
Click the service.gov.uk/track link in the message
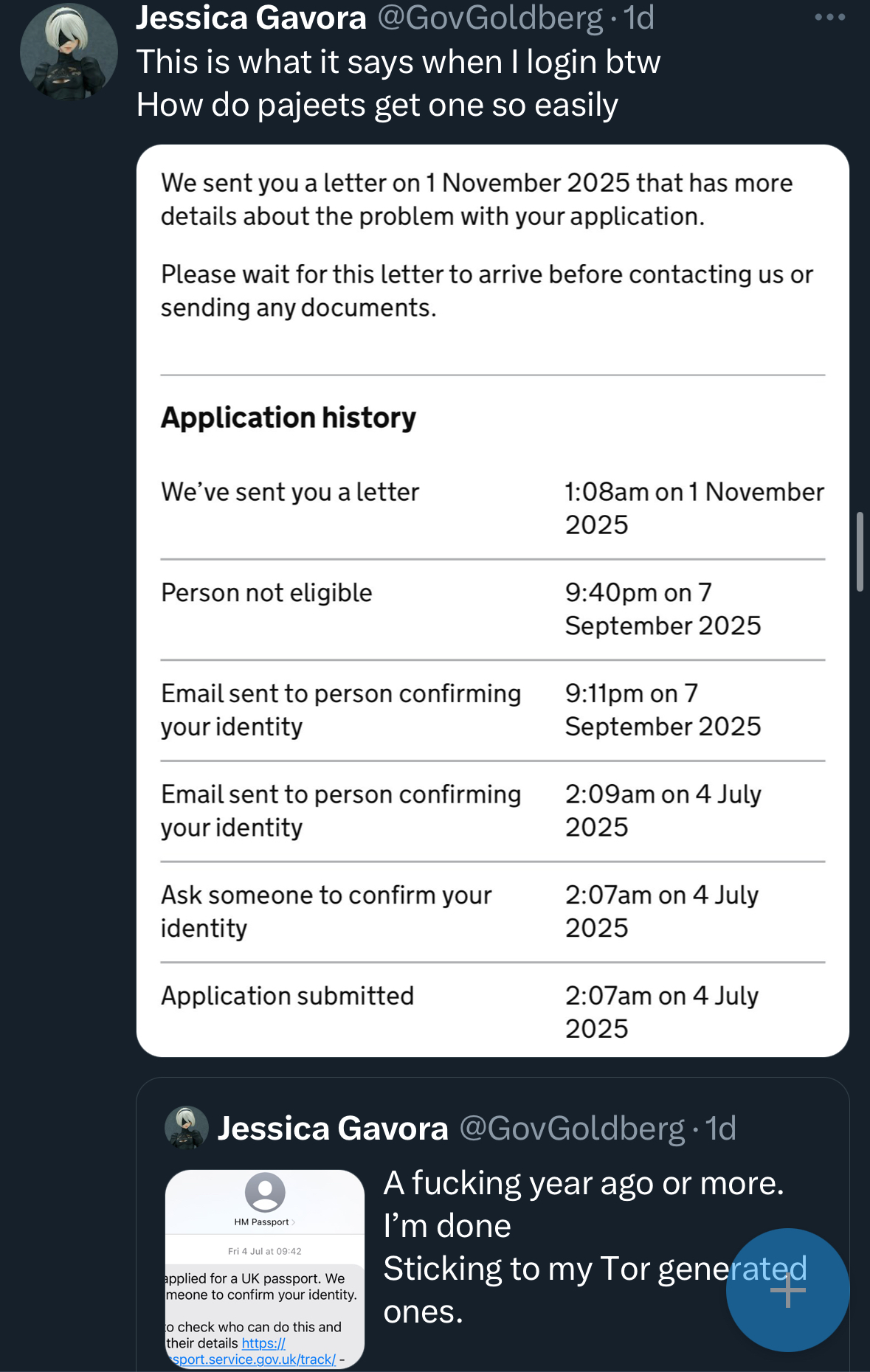255,1359
